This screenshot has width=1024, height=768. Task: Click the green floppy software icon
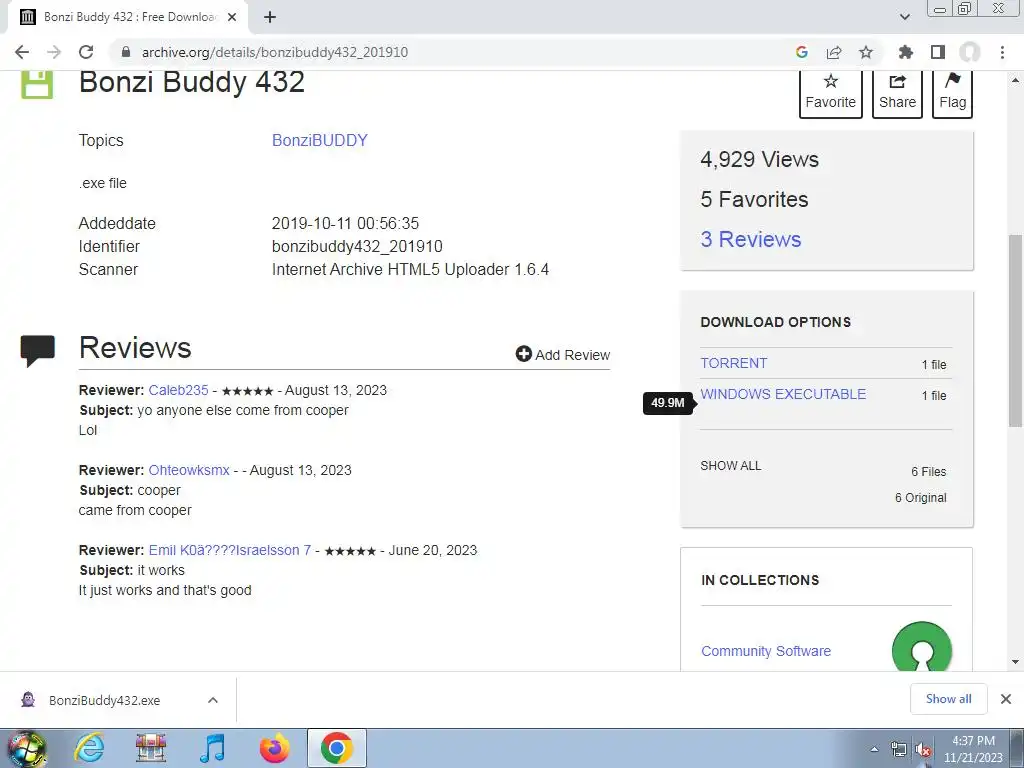click(37, 85)
